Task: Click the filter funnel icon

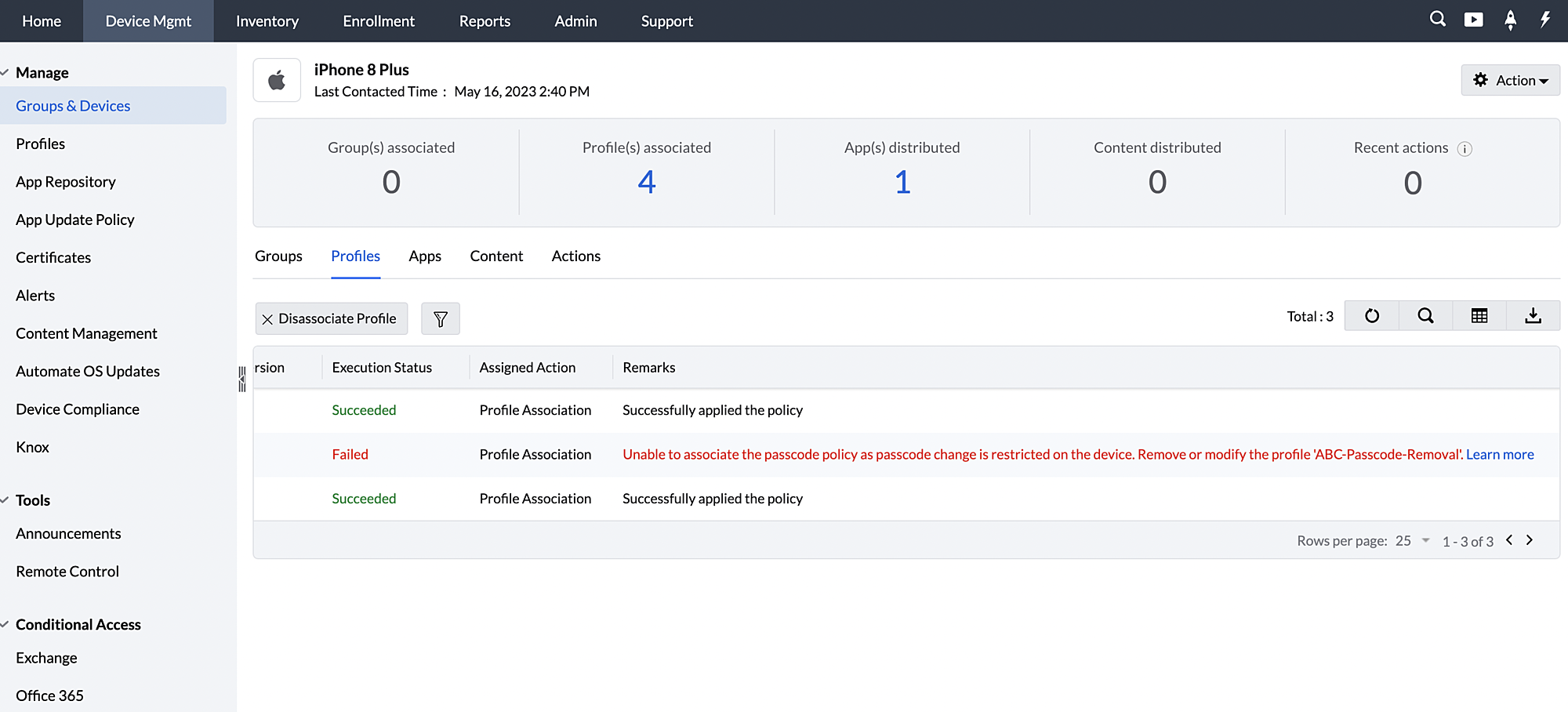Action: [441, 319]
